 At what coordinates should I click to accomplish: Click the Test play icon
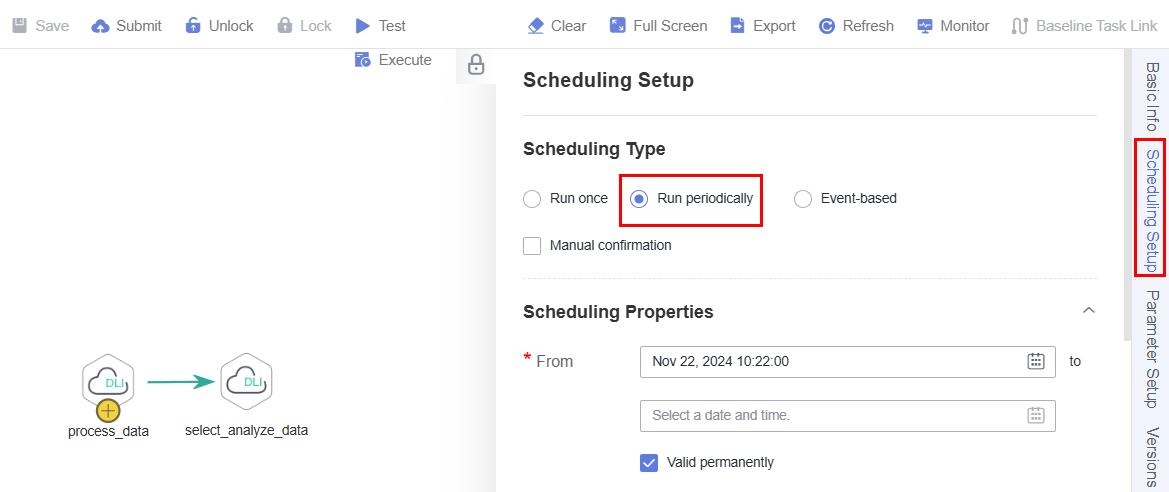click(x=363, y=26)
